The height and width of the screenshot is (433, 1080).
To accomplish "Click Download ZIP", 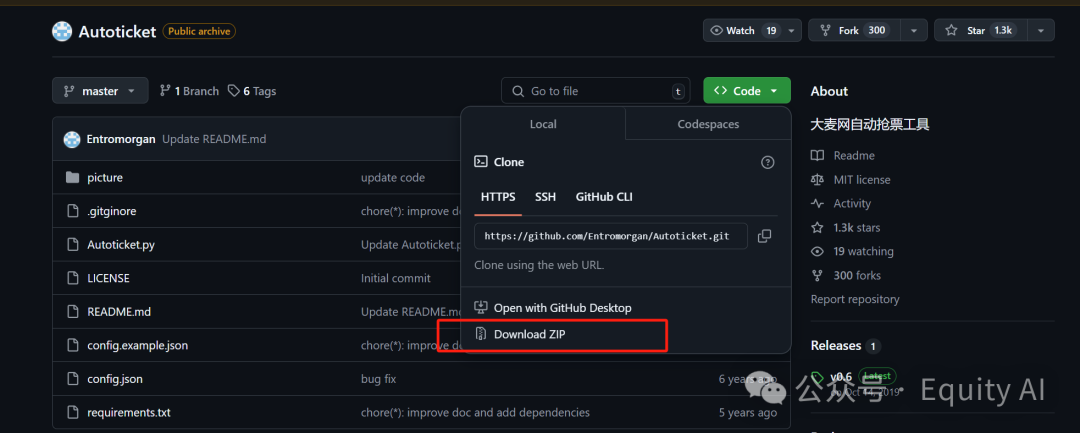I will [529, 334].
